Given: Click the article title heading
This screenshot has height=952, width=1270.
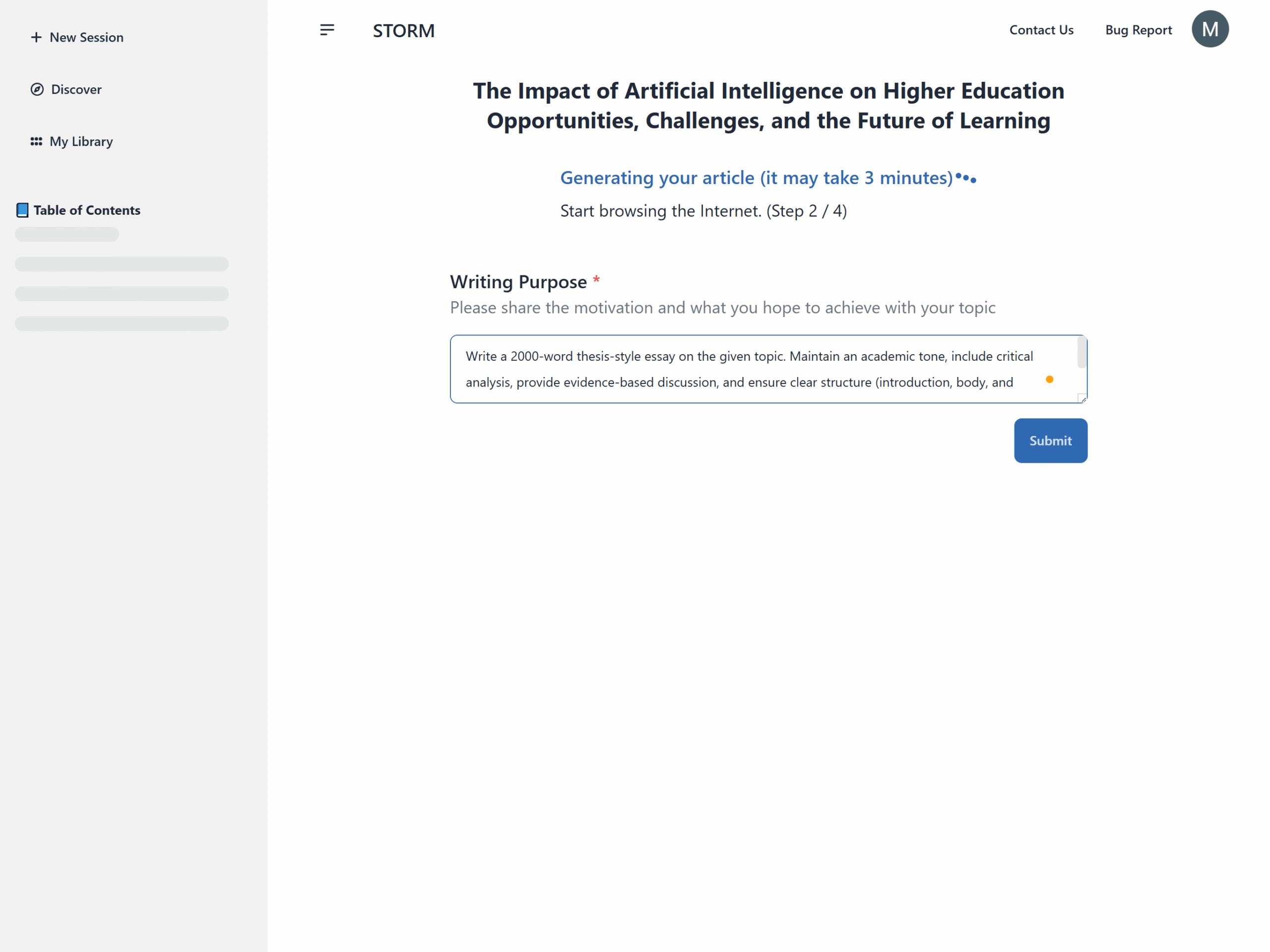Looking at the screenshot, I should (x=768, y=106).
